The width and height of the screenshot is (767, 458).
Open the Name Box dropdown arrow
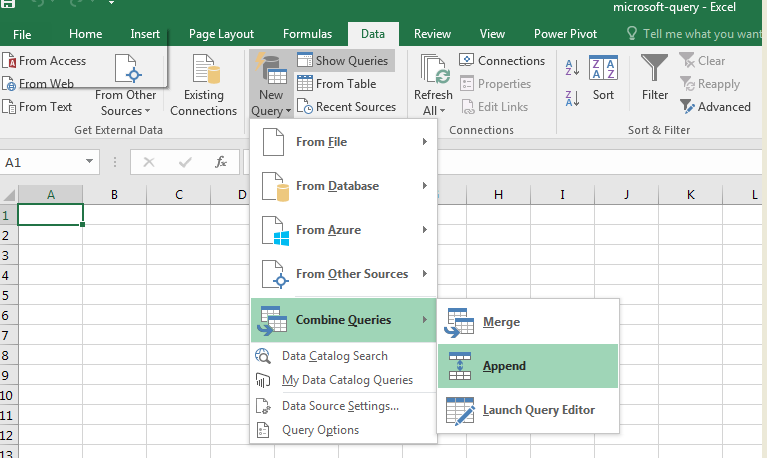click(90, 161)
